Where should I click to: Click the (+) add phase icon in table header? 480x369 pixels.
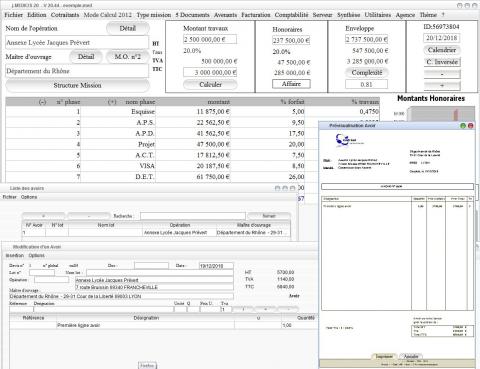112,102
